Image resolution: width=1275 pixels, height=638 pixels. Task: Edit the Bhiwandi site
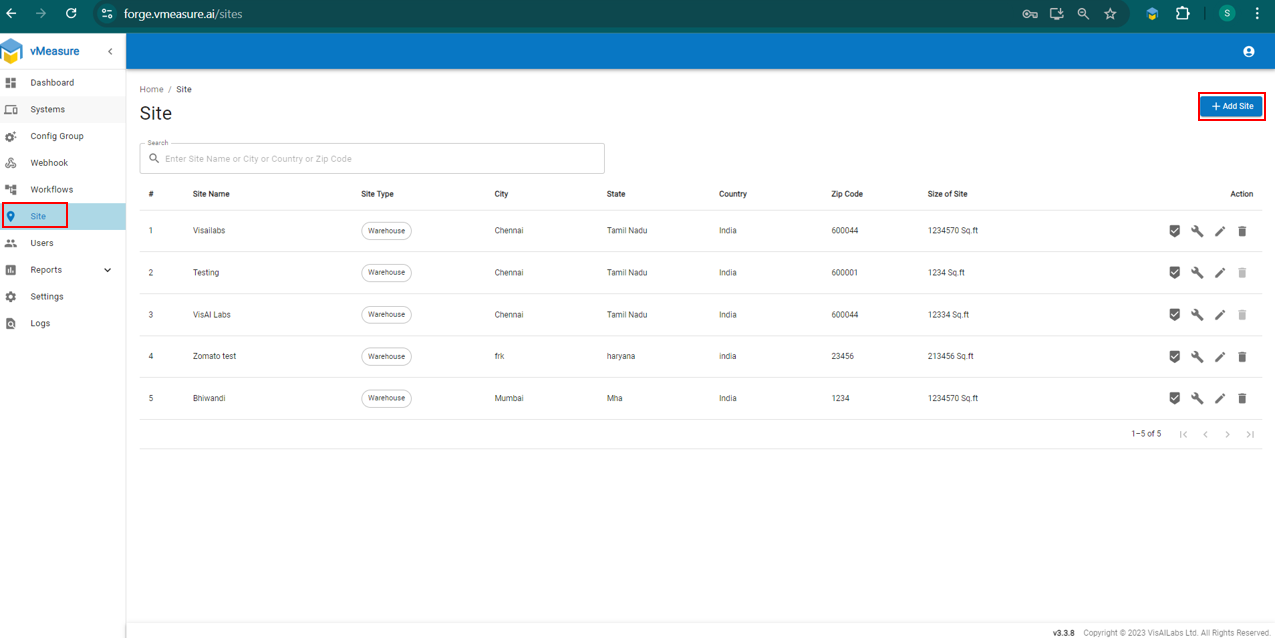tap(1220, 398)
